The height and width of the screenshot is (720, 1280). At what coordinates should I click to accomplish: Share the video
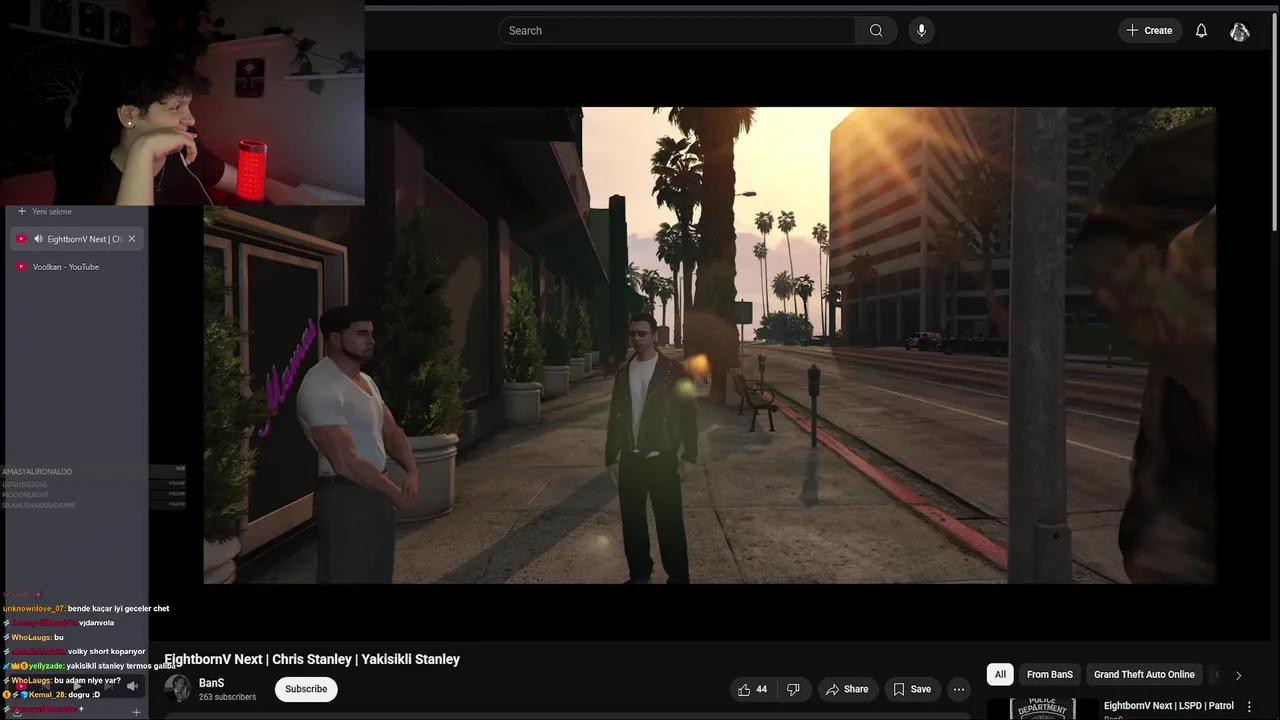click(x=846, y=689)
